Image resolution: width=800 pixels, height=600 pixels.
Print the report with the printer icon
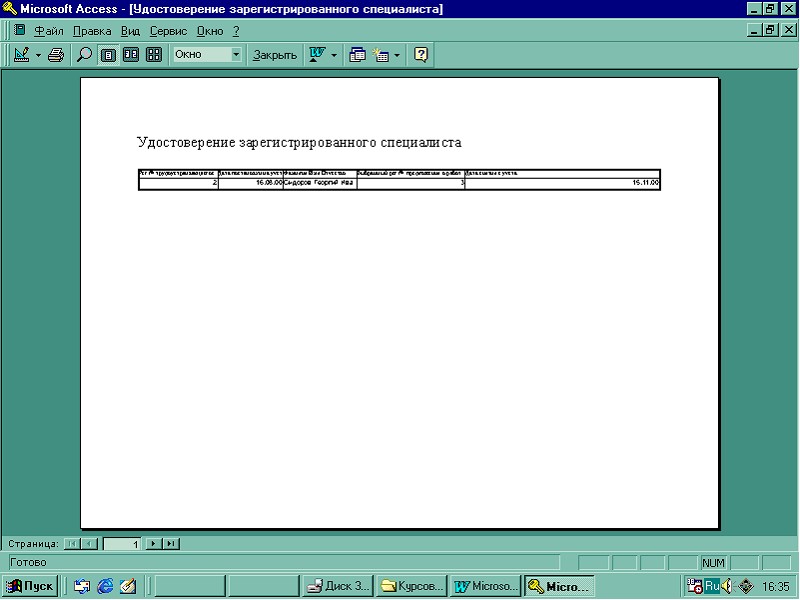point(56,55)
